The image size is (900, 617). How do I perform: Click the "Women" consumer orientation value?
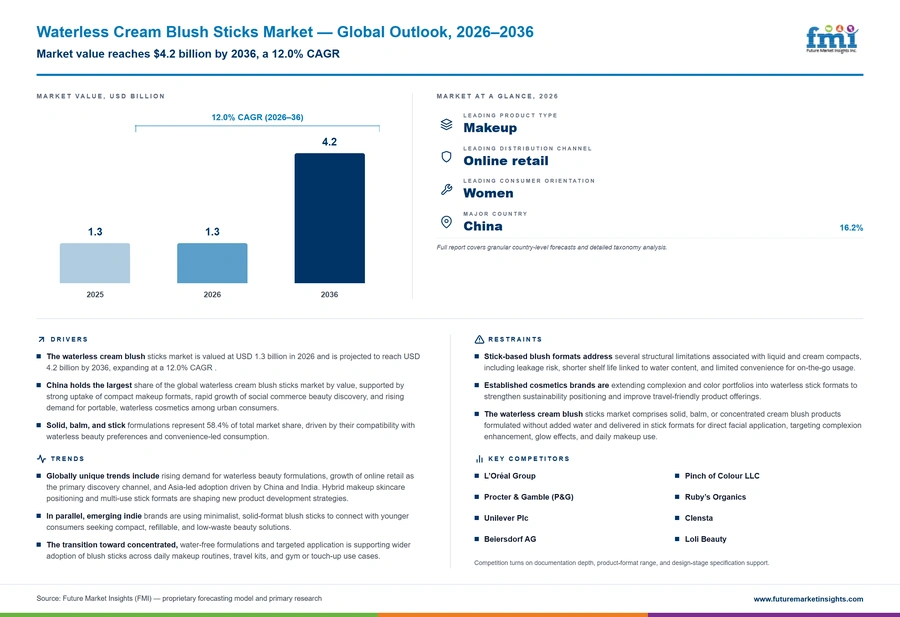point(488,193)
